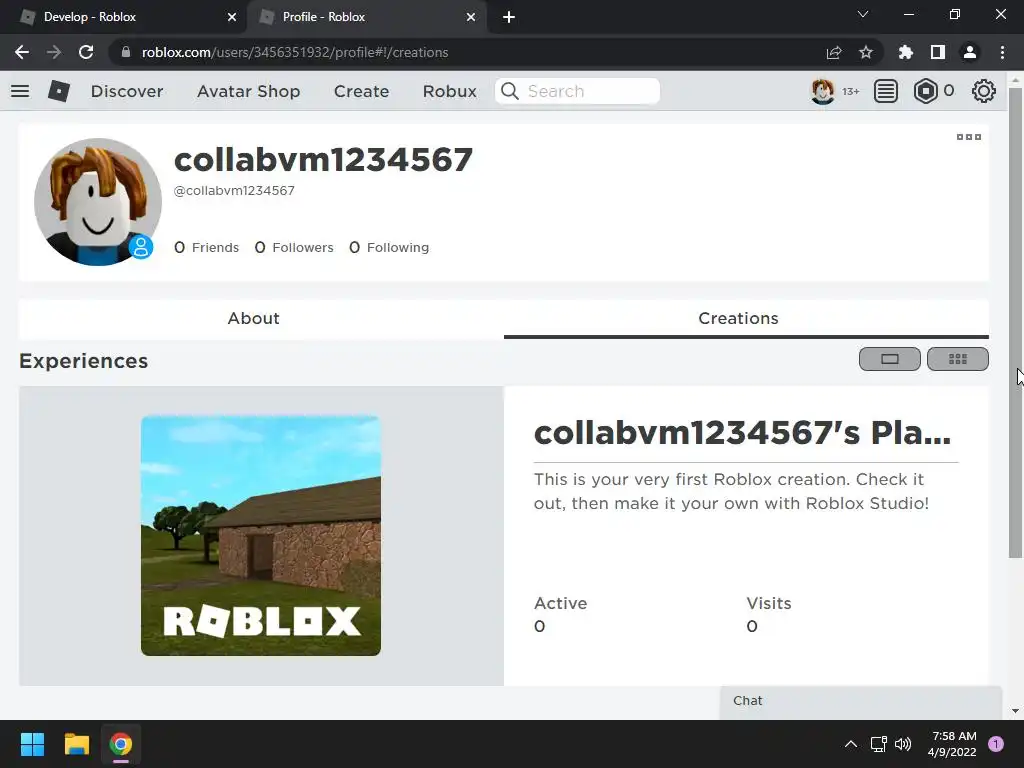Click the Roblox logo home icon

pos(59,91)
